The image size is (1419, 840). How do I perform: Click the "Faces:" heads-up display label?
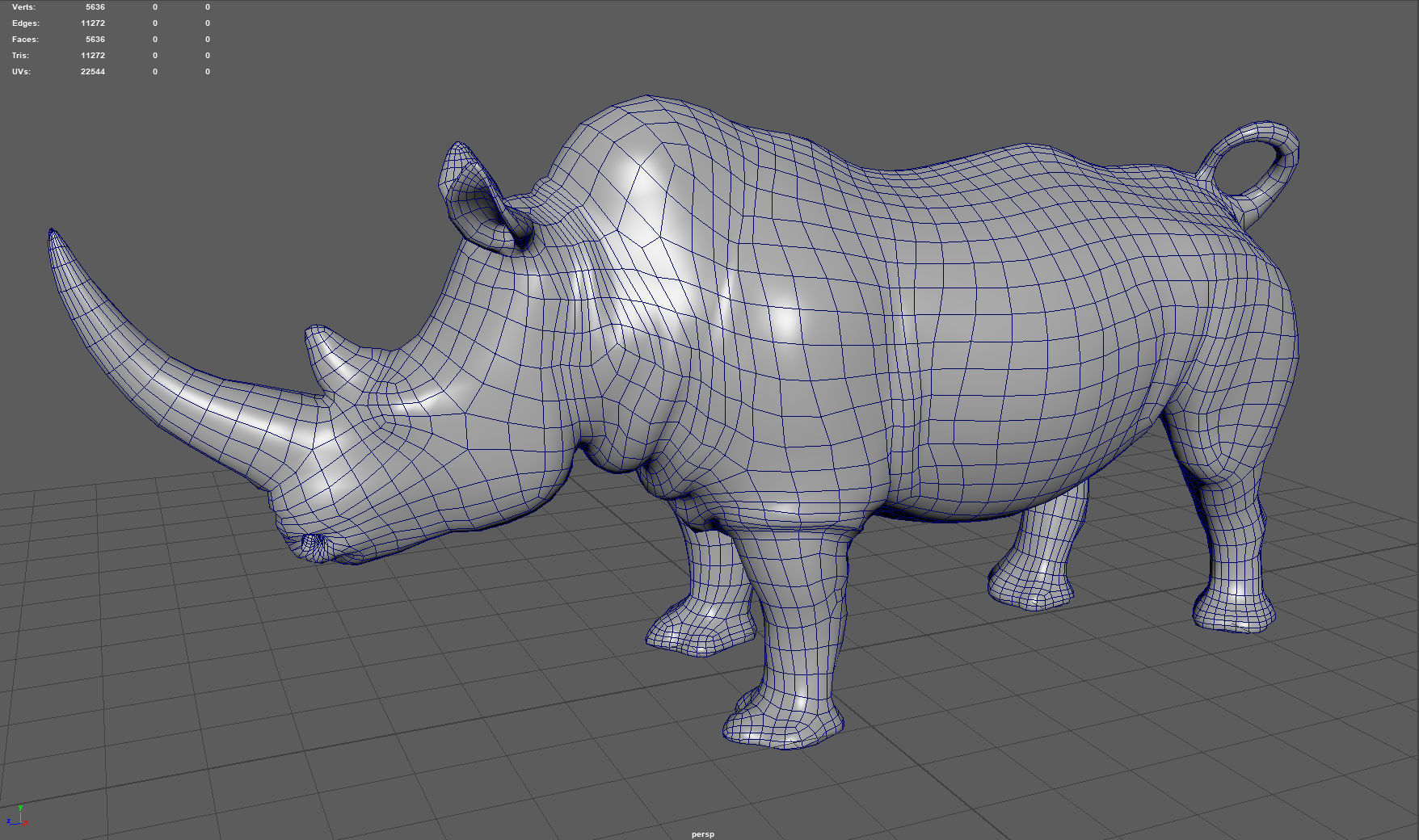pyautogui.click(x=25, y=40)
